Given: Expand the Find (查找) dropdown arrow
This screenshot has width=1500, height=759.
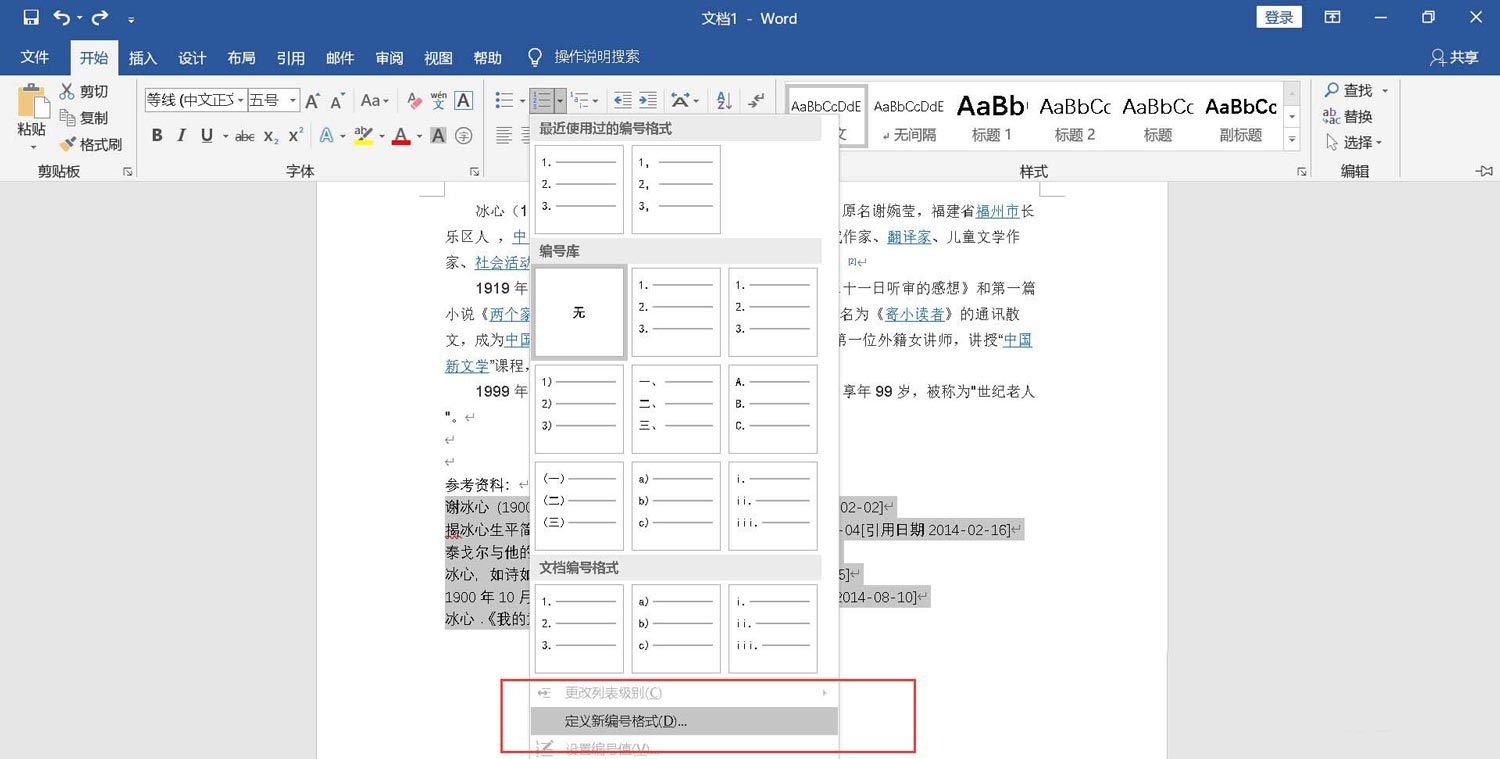Looking at the screenshot, I should pyautogui.click(x=1385, y=92).
